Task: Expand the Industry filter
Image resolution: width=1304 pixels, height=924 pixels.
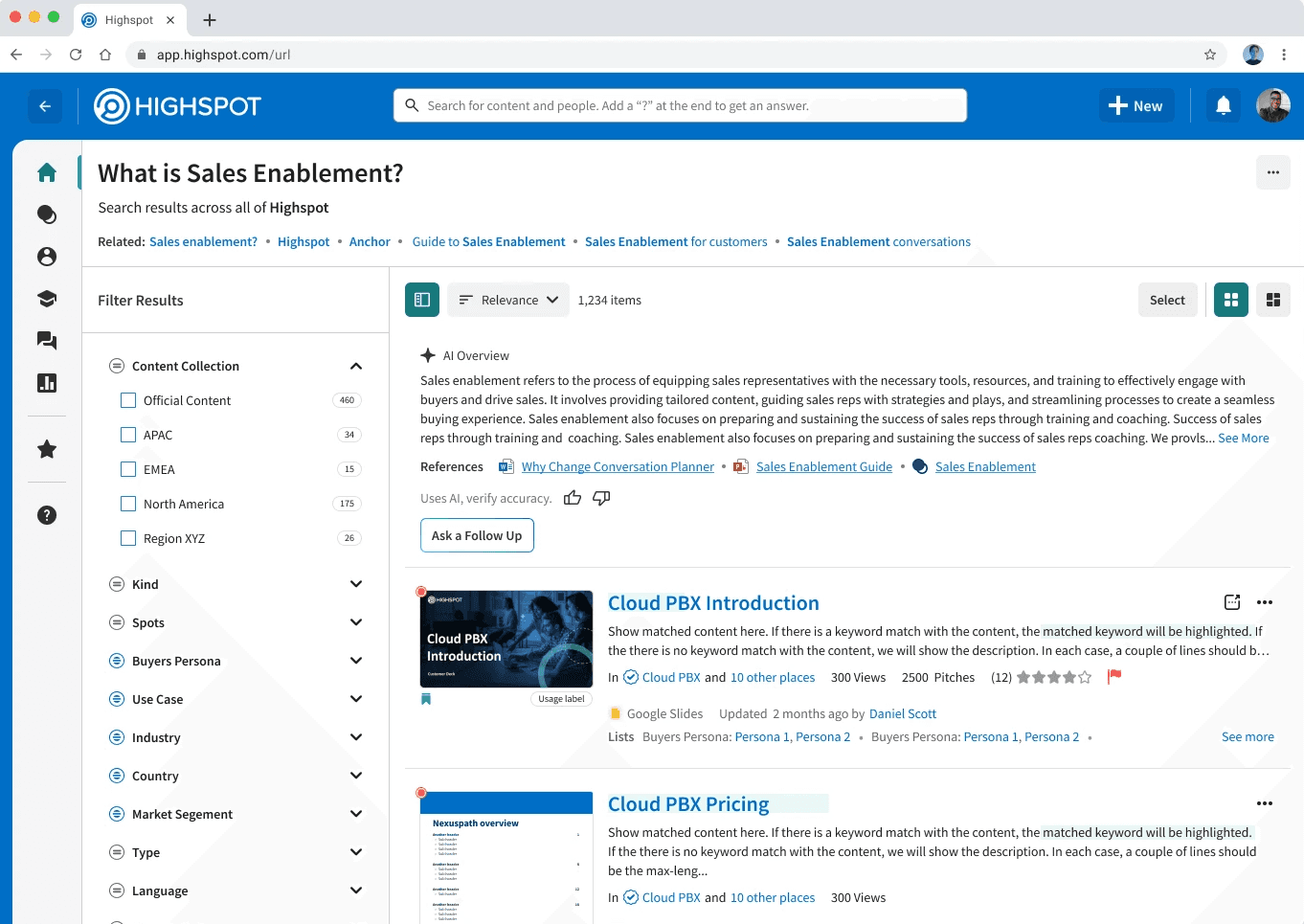Action: click(356, 737)
